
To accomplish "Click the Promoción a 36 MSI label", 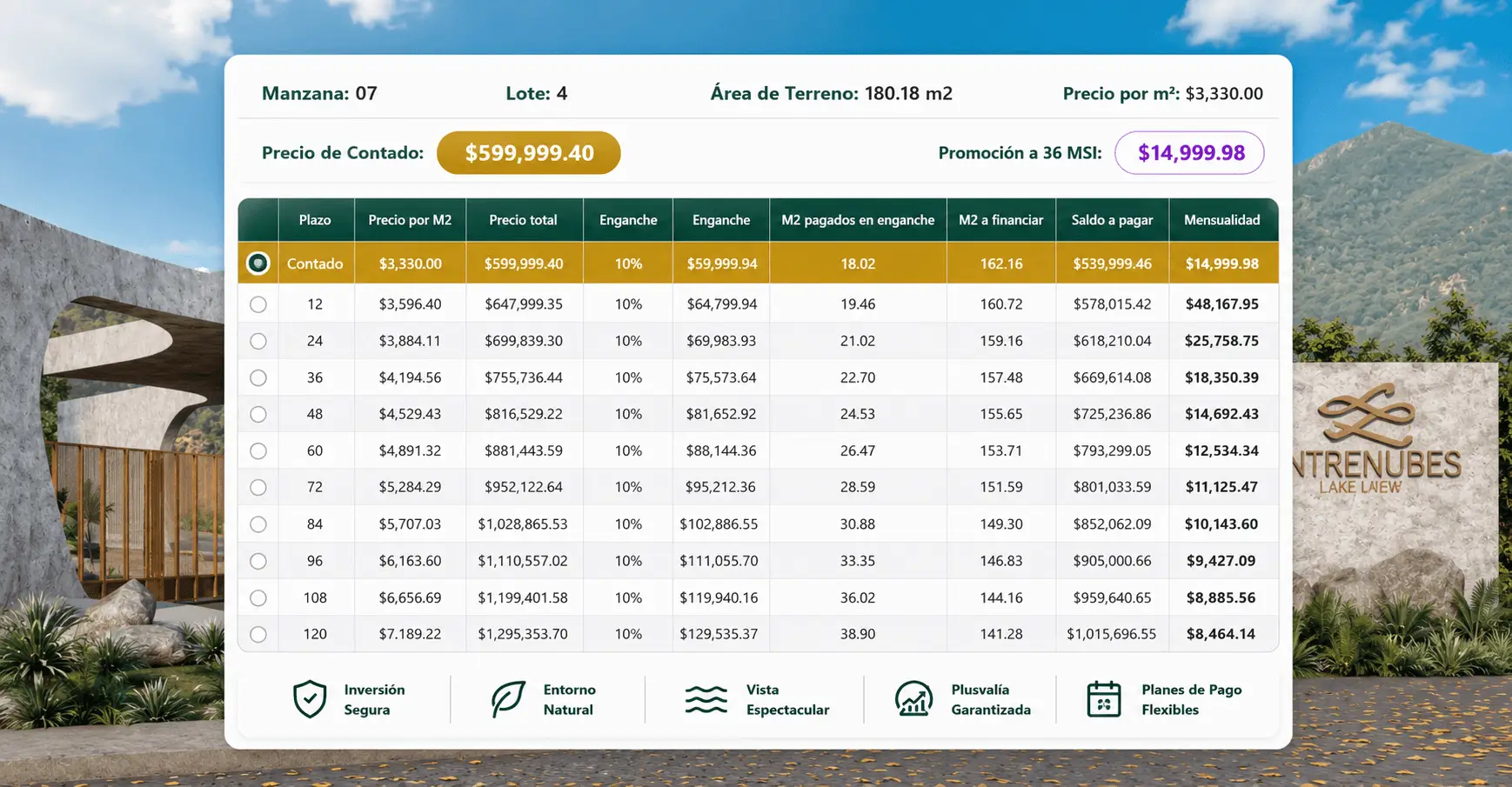I will pos(1020,153).
